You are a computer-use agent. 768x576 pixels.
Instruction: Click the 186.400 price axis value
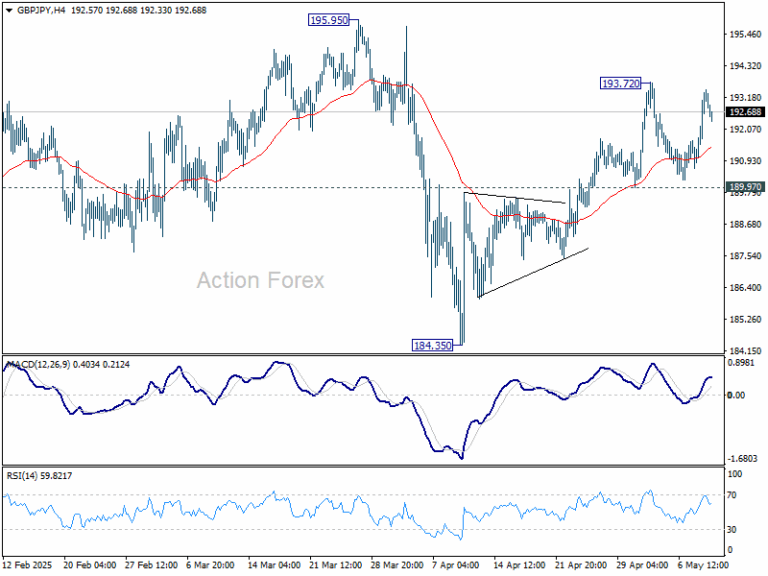pos(745,288)
